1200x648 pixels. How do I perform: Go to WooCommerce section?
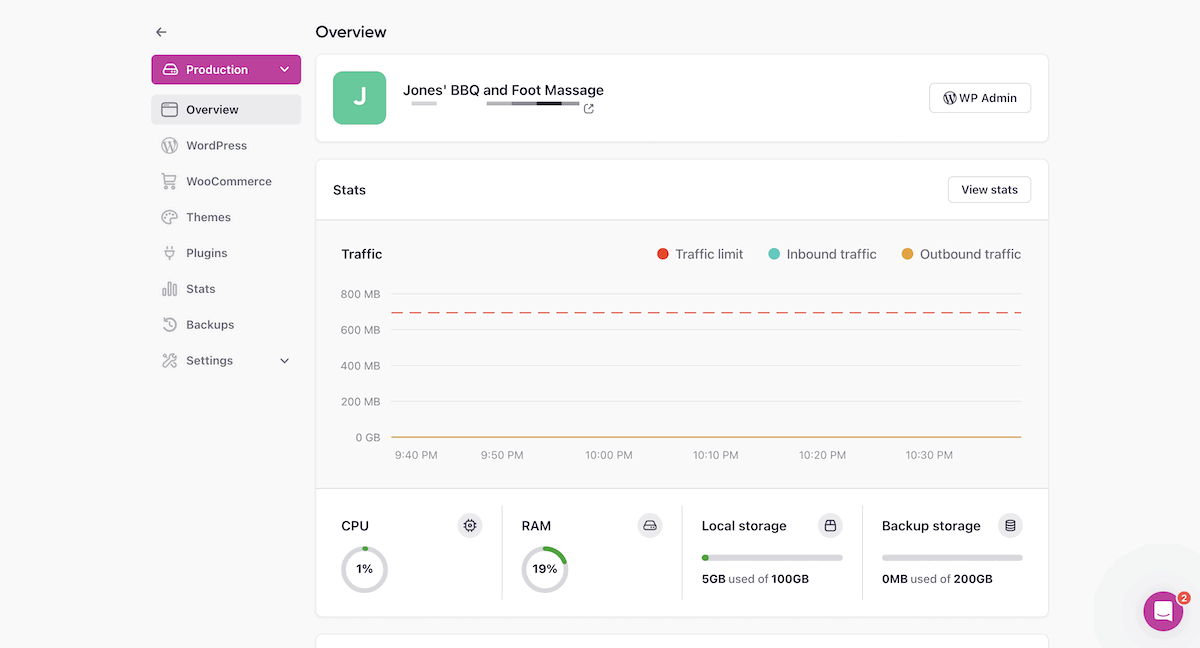click(x=226, y=182)
